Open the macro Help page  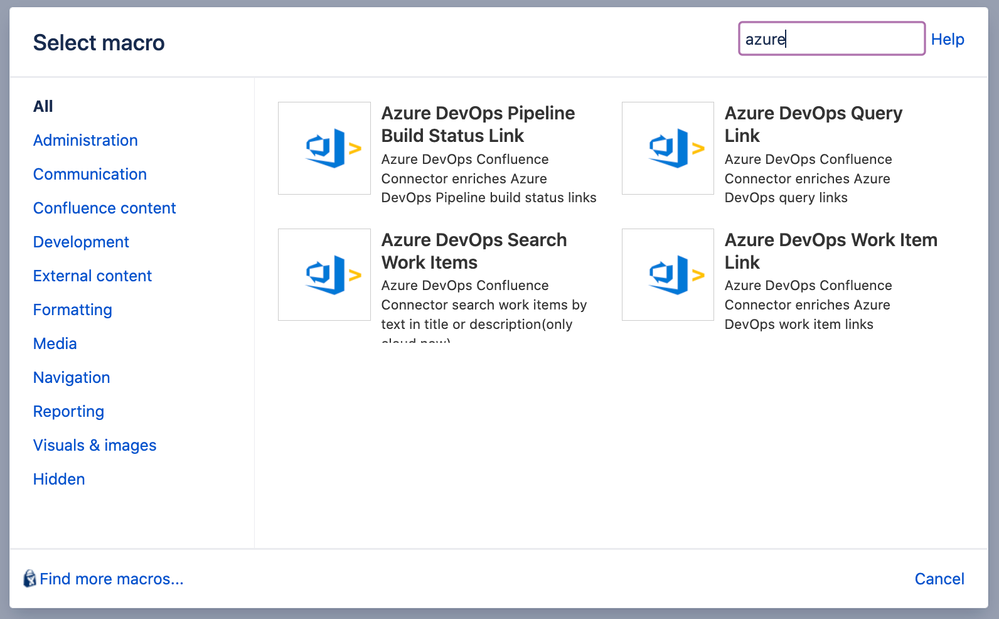[x=947, y=39]
